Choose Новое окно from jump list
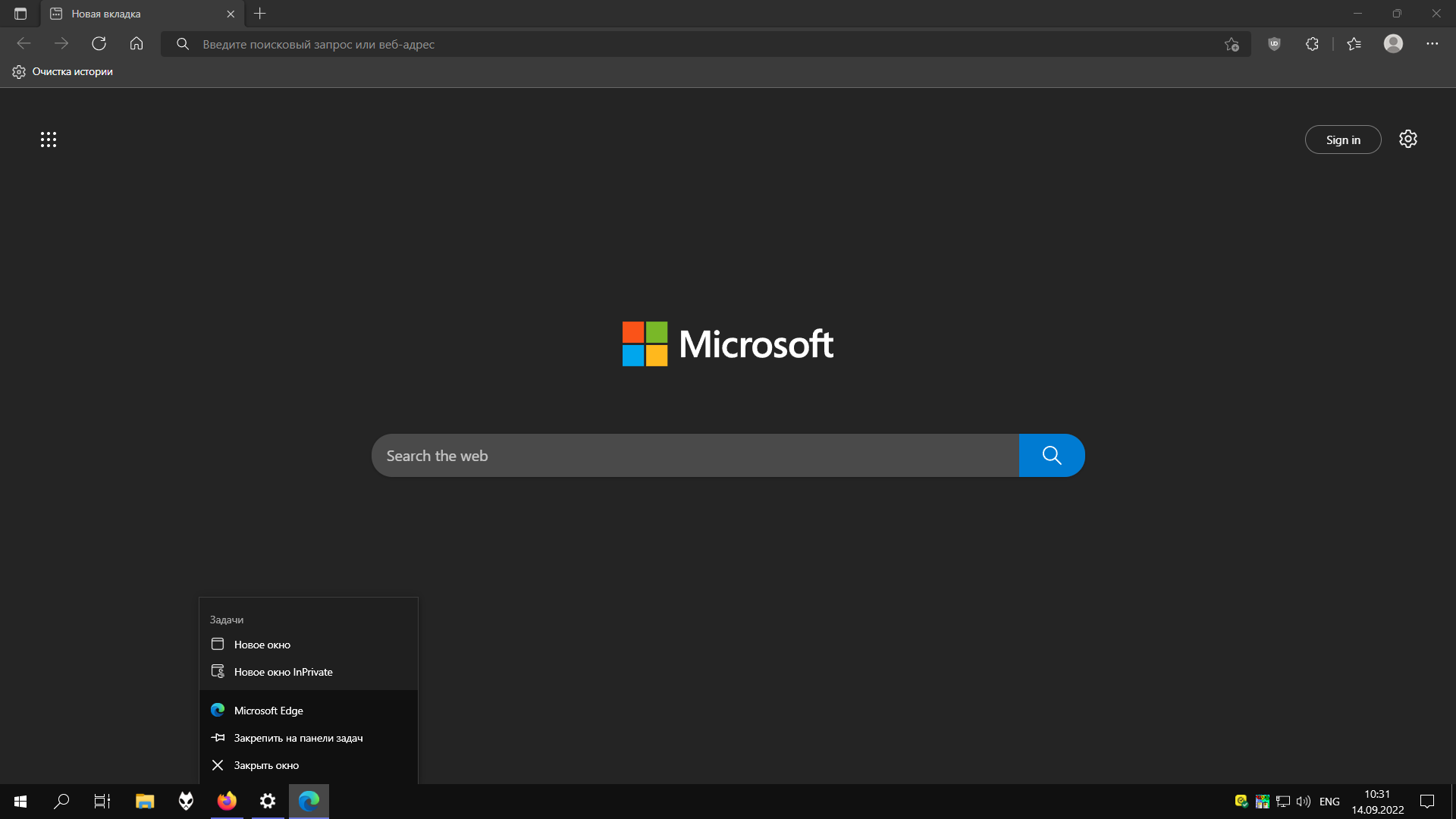 pos(309,645)
